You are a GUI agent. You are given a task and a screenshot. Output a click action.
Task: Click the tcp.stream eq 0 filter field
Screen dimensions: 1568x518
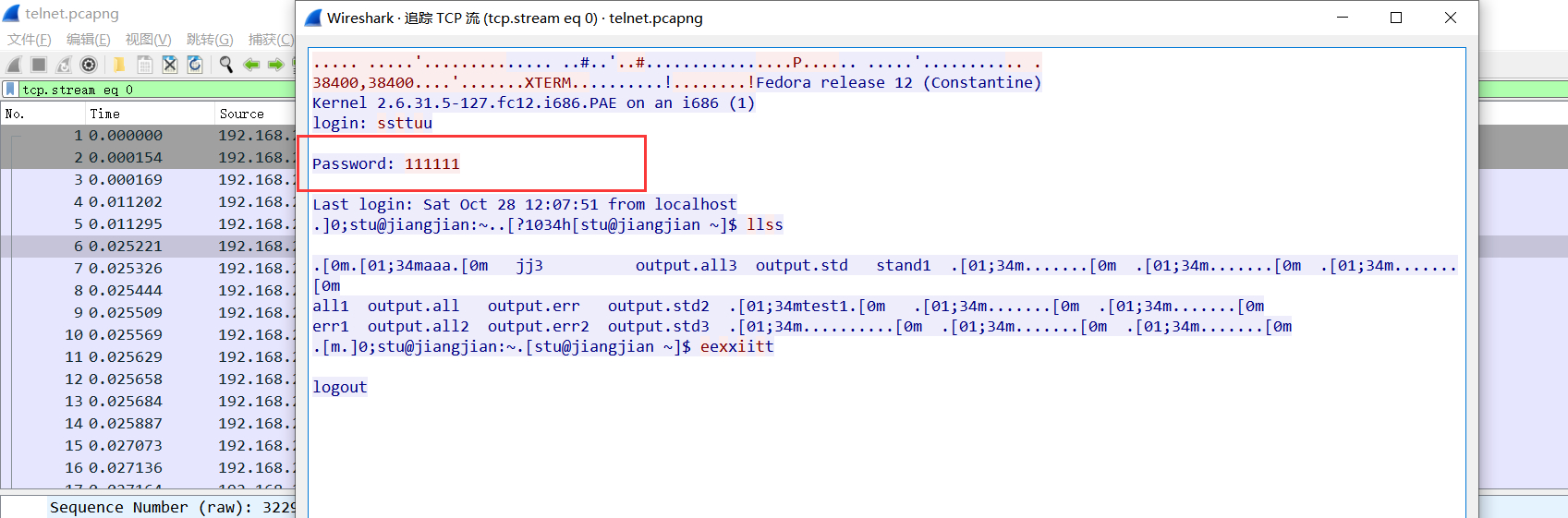[x=157, y=90]
